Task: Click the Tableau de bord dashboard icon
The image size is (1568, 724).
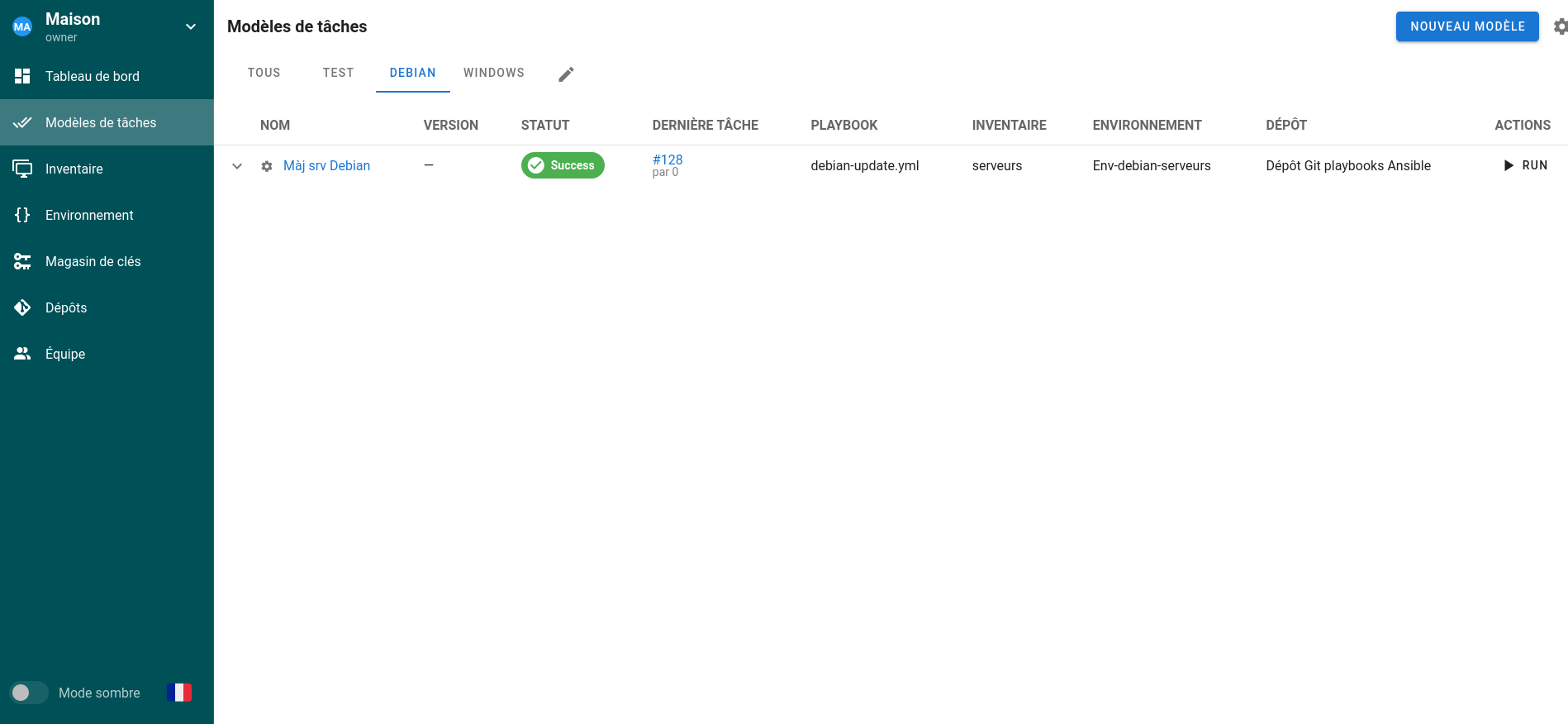Action: 22,76
